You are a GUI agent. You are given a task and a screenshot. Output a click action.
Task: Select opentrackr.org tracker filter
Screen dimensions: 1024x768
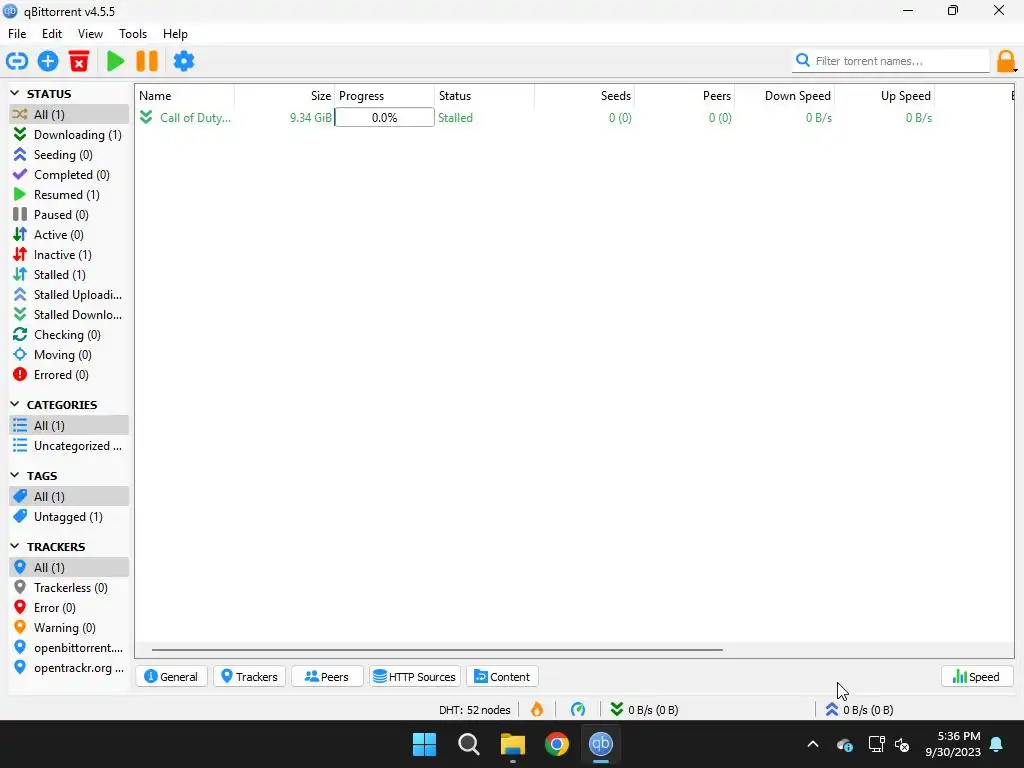(x=69, y=668)
